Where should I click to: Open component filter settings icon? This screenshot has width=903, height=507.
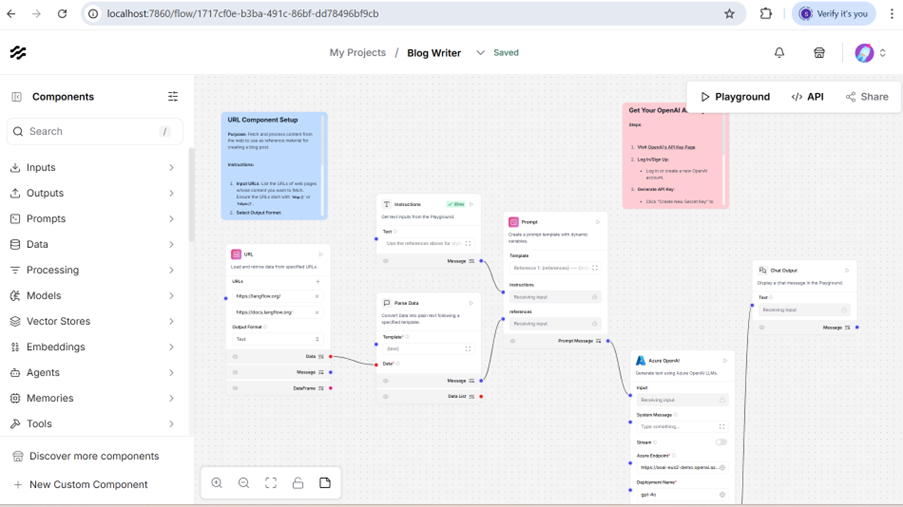[173, 96]
